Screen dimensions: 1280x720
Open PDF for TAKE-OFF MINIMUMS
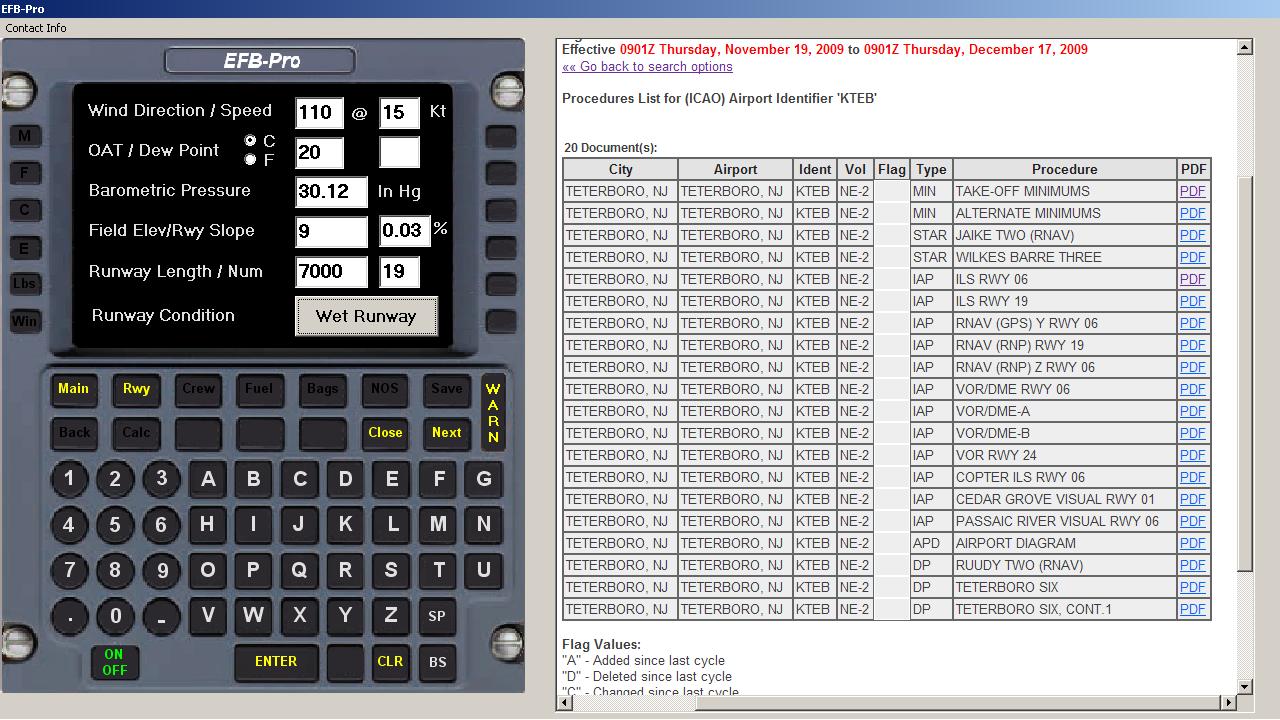[x=1192, y=191]
